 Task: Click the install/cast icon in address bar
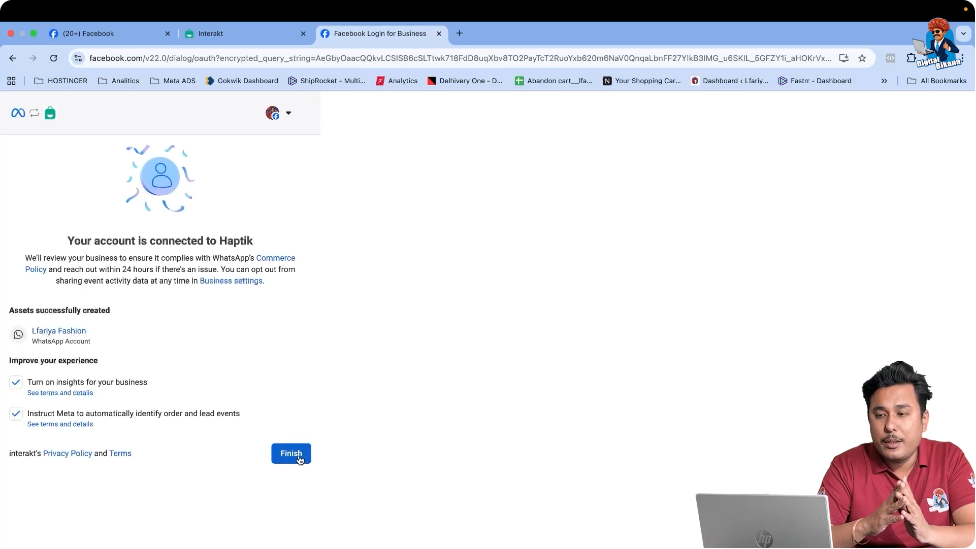(843, 58)
